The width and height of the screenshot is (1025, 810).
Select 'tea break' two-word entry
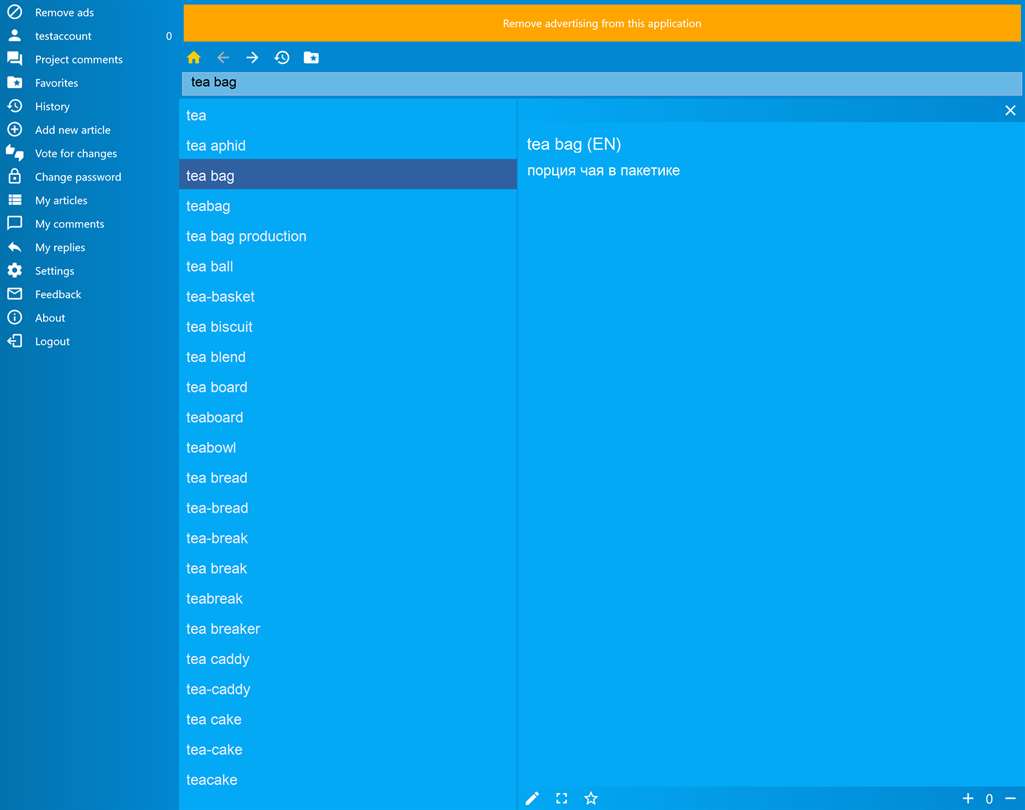click(x=348, y=568)
